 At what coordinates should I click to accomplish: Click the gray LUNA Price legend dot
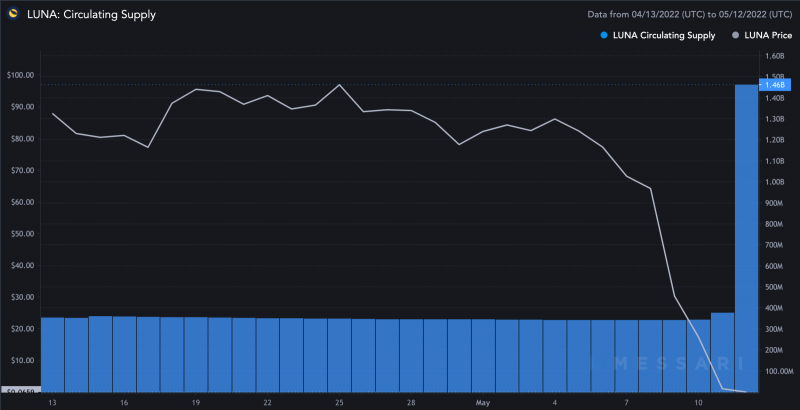[737, 35]
